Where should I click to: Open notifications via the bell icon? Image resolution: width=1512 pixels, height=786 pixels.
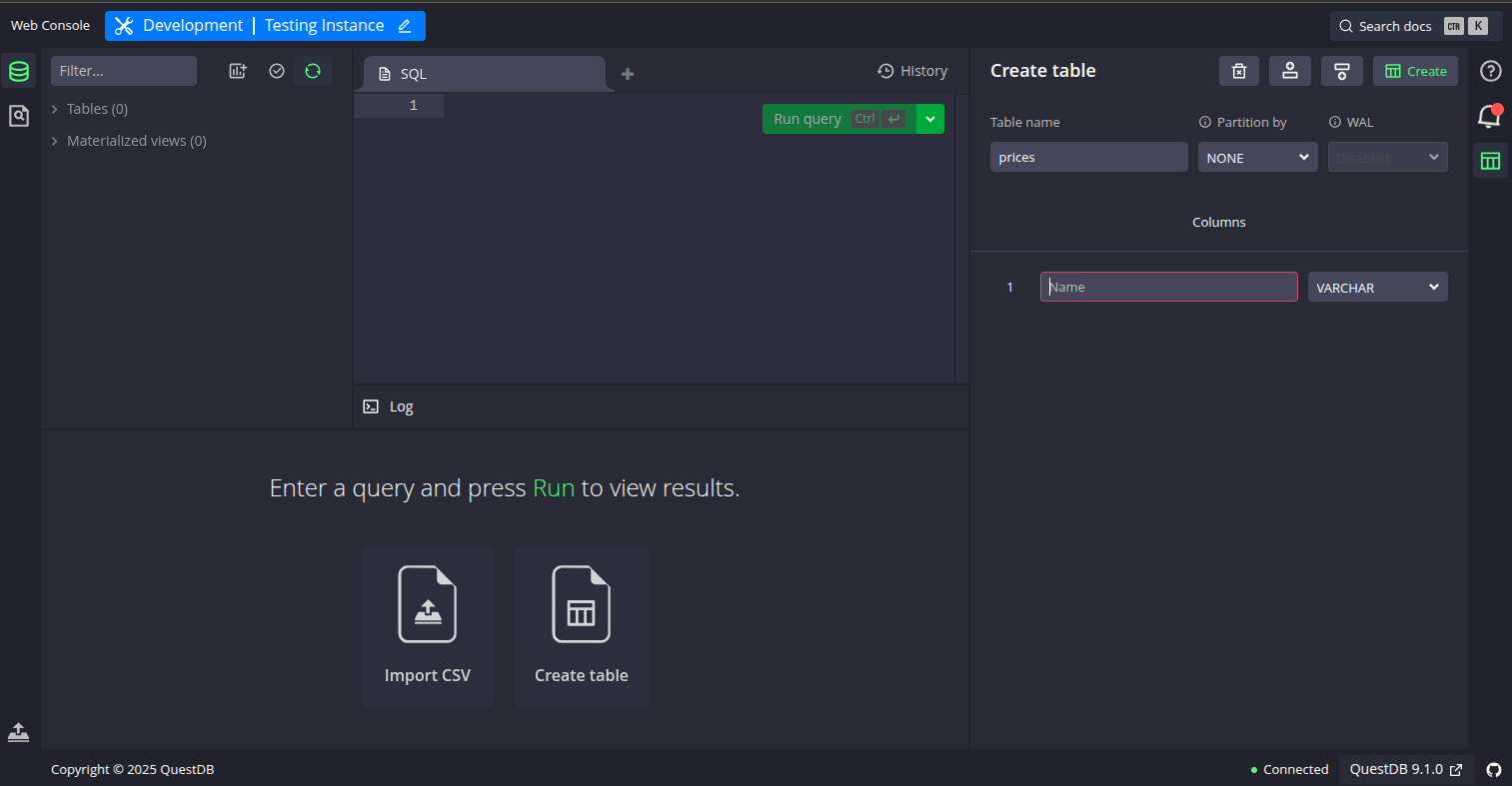1489,115
